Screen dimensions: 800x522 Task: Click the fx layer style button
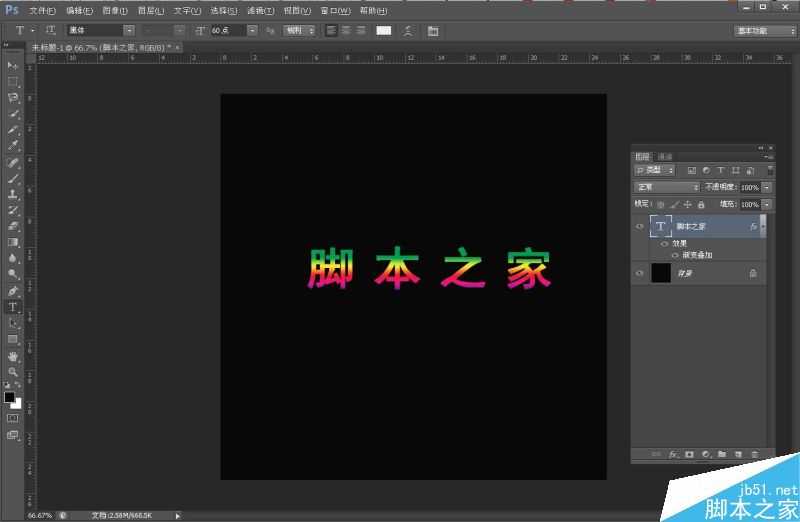pyautogui.click(x=673, y=454)
